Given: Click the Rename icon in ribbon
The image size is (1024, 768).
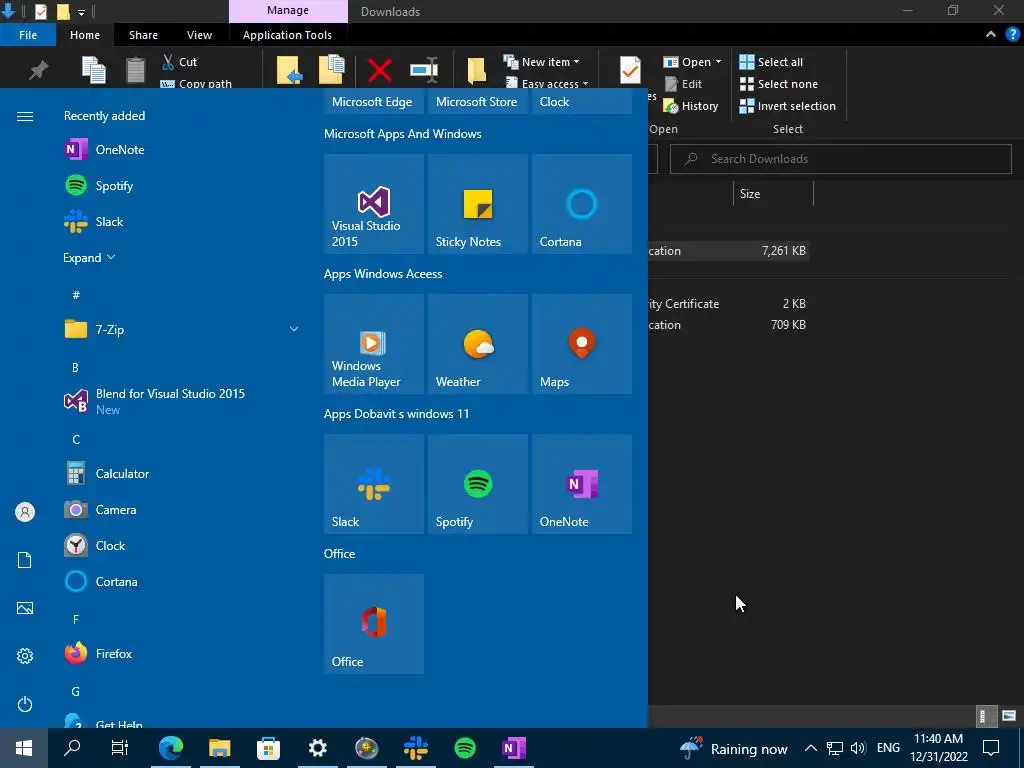Looking at the screenshot, I should click(424, 70).
